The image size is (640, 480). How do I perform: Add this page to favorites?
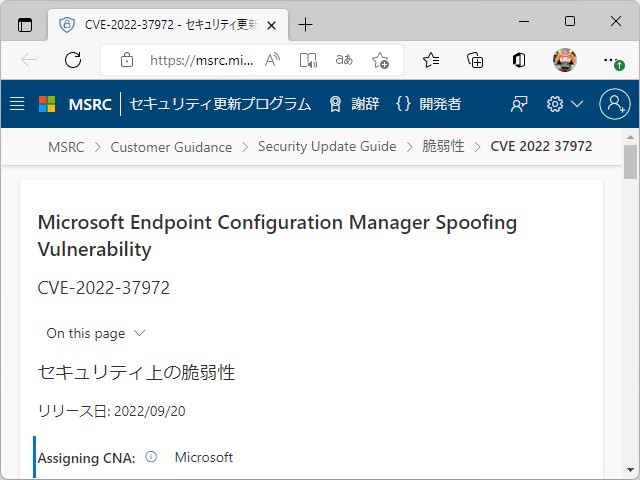380,60
